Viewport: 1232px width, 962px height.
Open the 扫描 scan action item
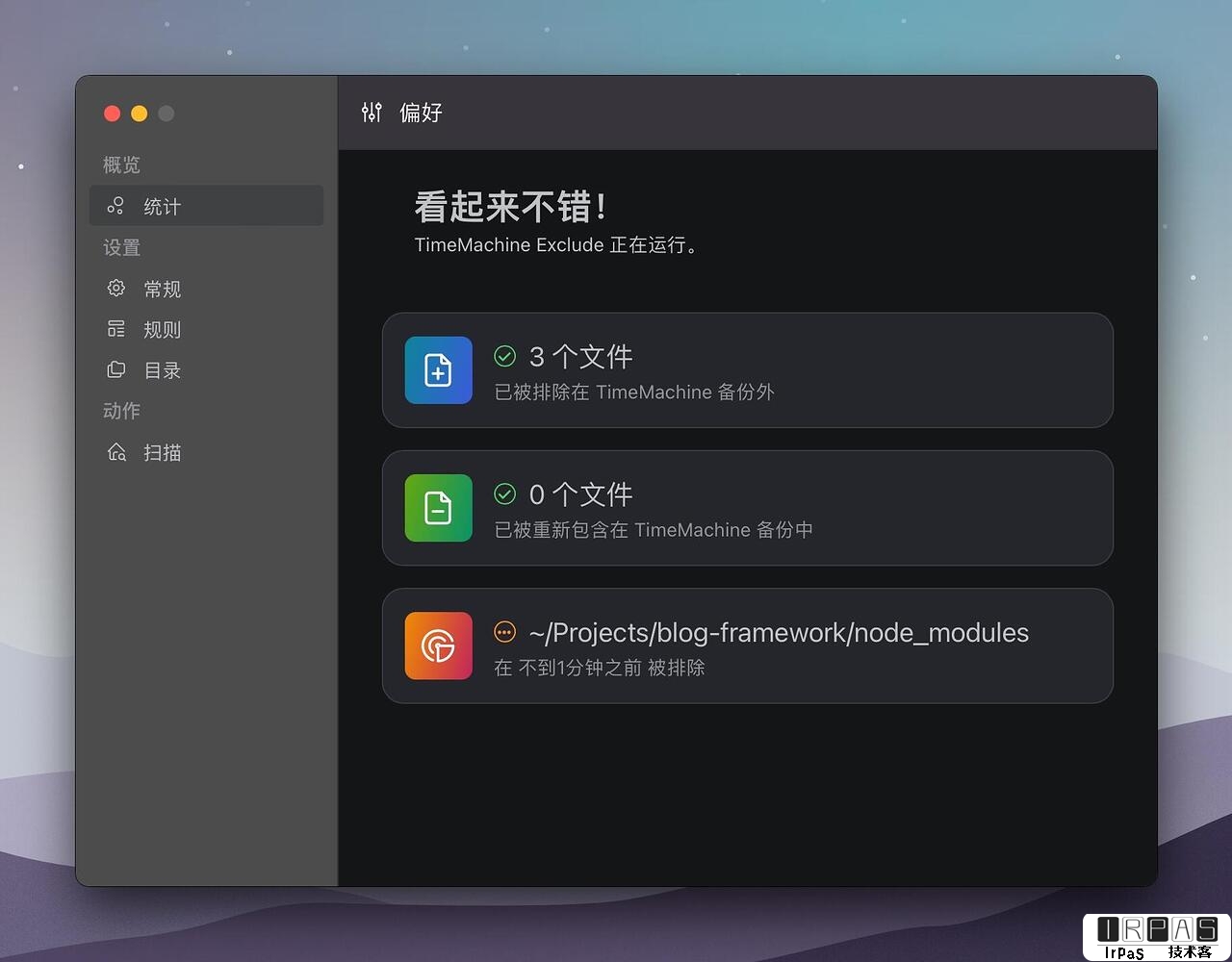coord(206,452)
